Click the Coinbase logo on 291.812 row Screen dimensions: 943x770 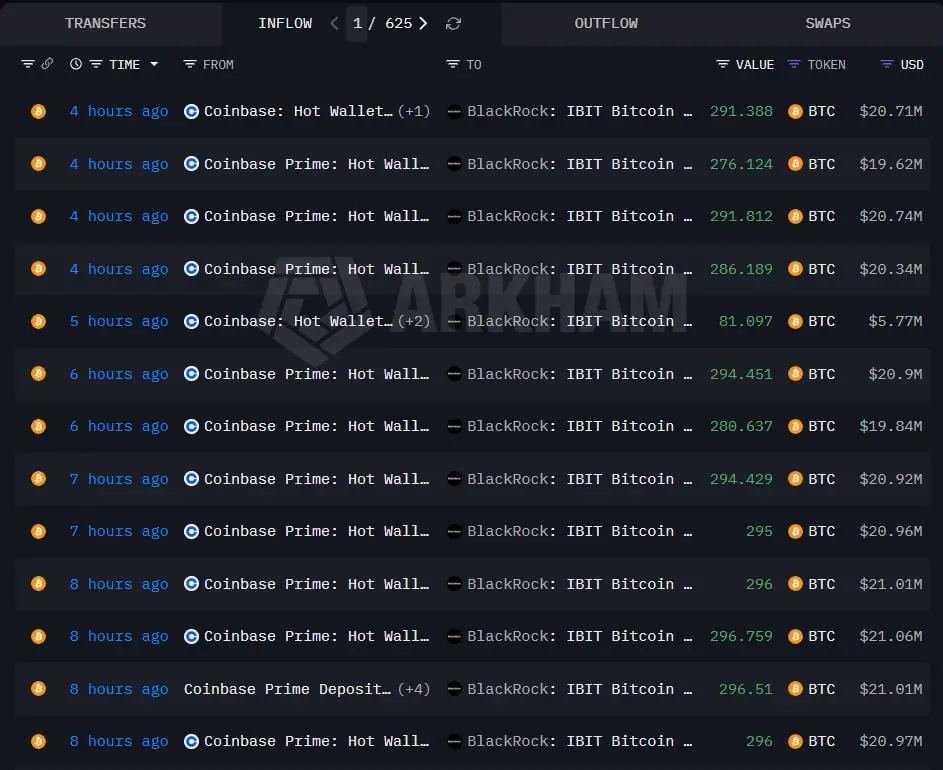point(191,217)
